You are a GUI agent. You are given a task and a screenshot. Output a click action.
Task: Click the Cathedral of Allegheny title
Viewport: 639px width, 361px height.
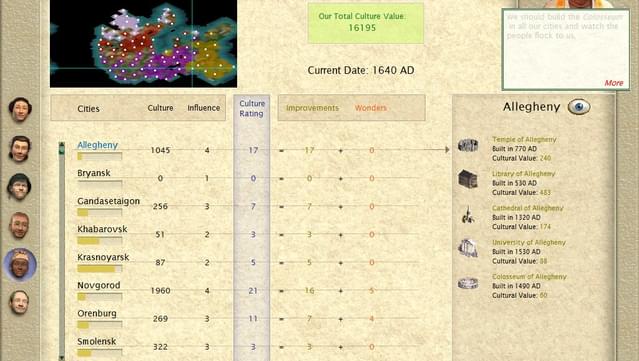pyautogui.click(x=527, y=208)
